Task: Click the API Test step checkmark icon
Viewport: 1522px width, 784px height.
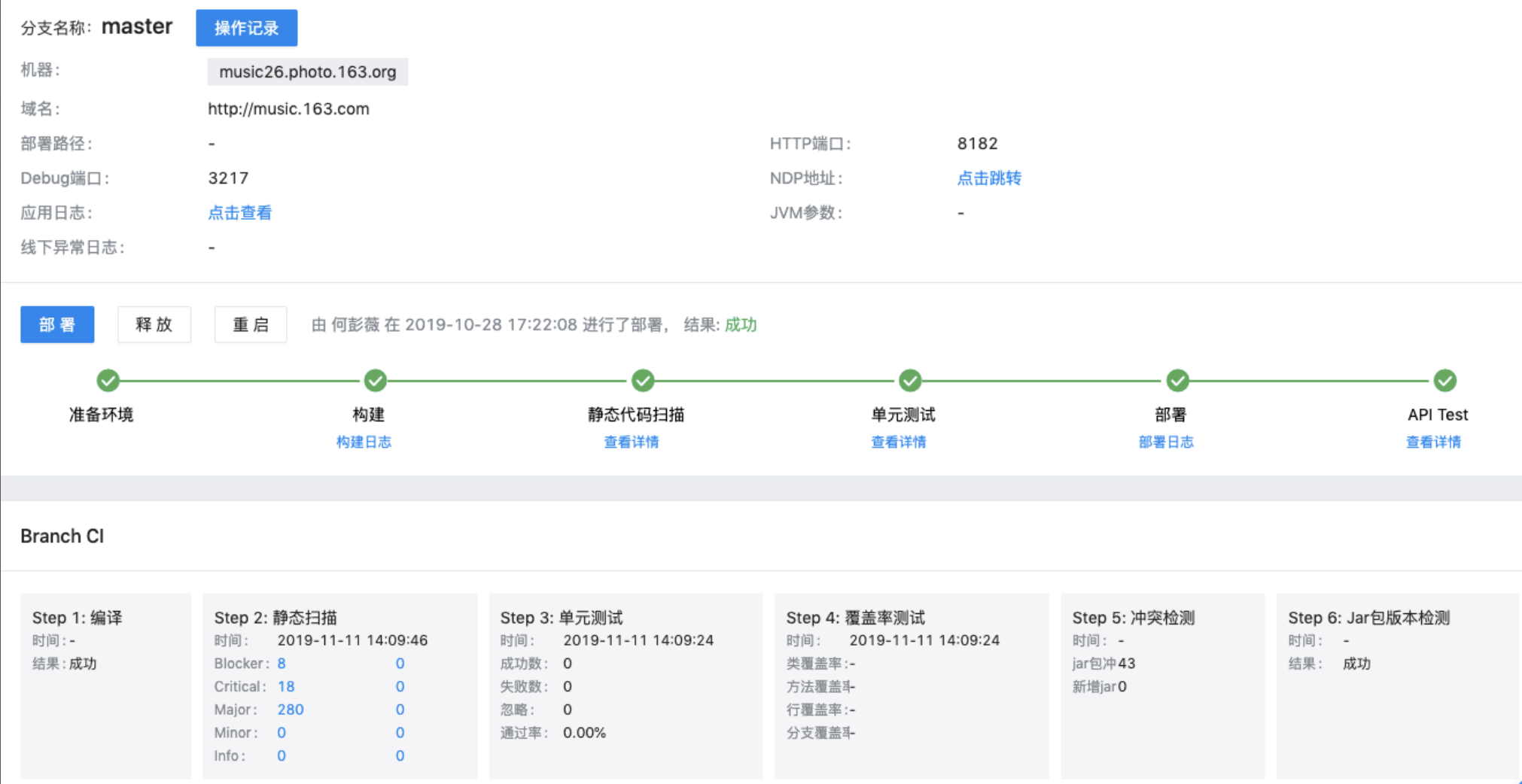Action: coord(1444,381)
